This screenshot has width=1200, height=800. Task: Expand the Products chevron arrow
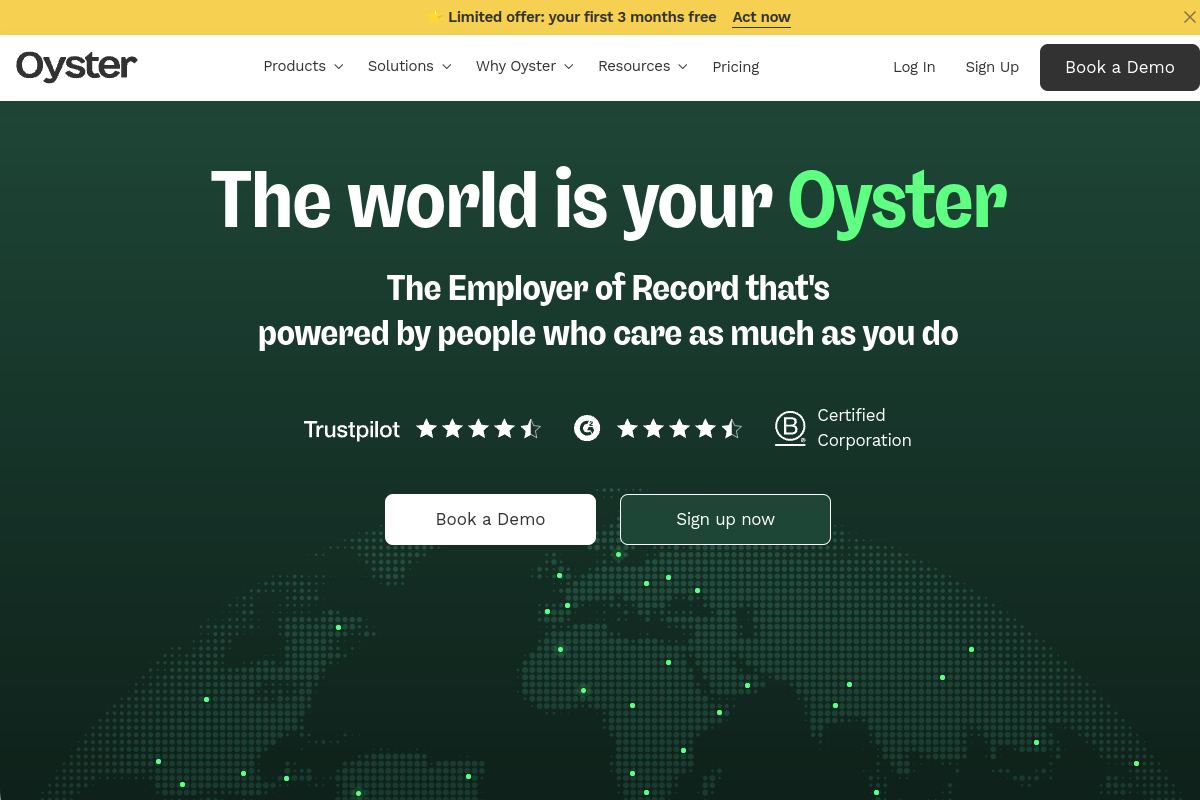click(338, 67)
